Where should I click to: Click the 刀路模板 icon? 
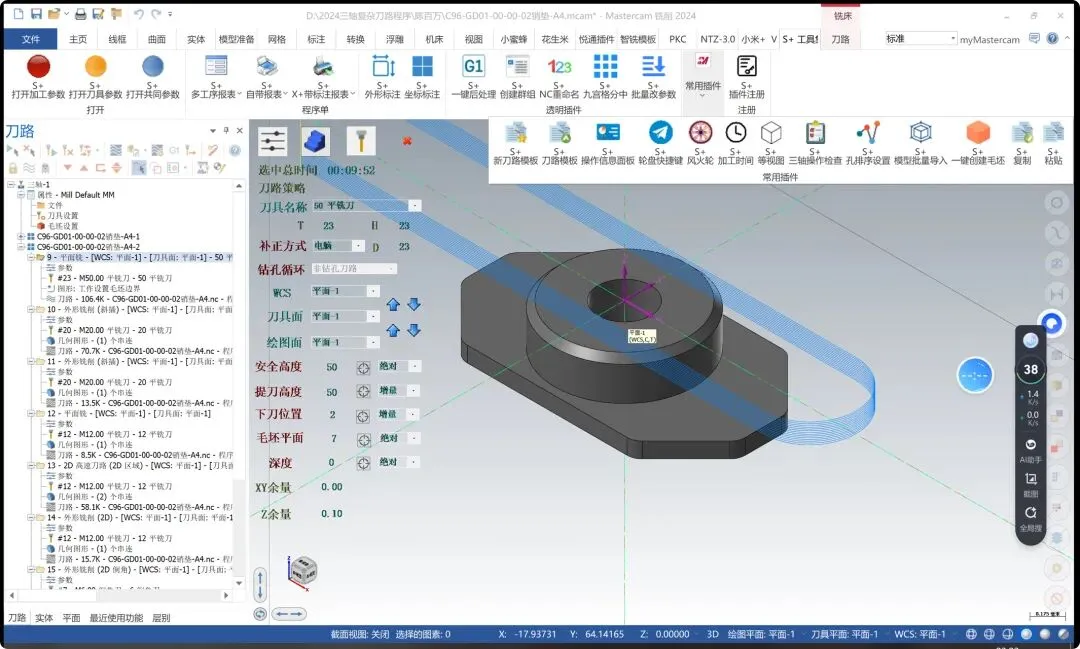tap(559, 133)
